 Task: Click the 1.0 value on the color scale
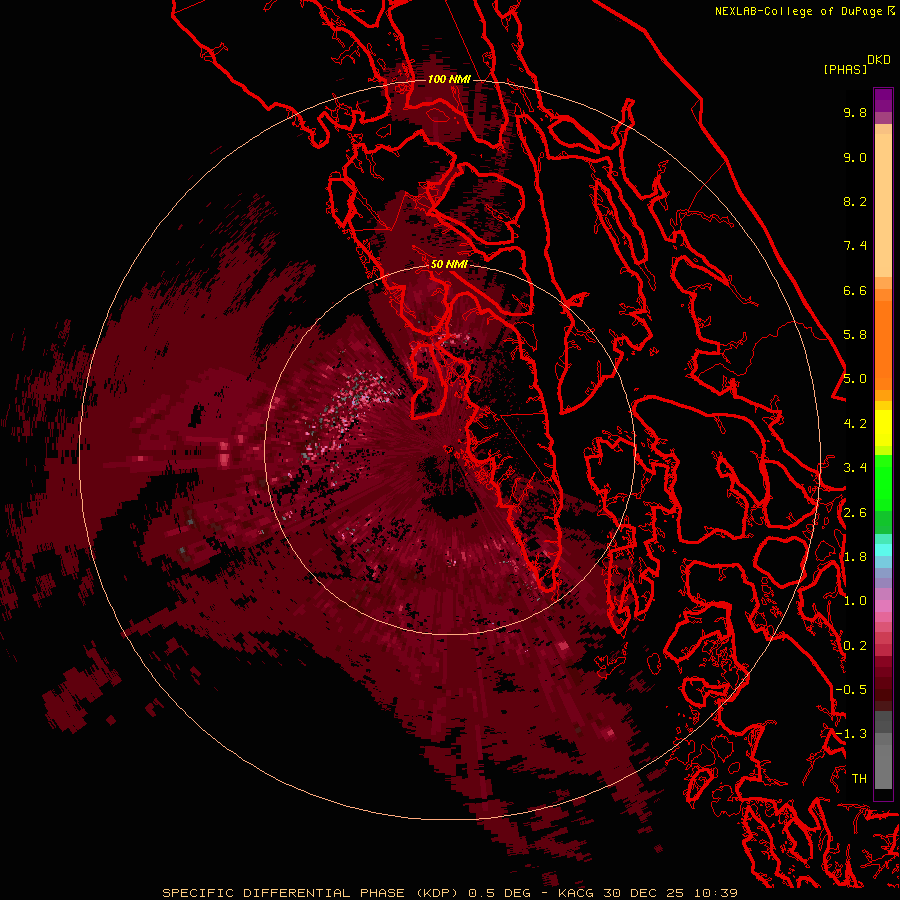tap(855, 601)
